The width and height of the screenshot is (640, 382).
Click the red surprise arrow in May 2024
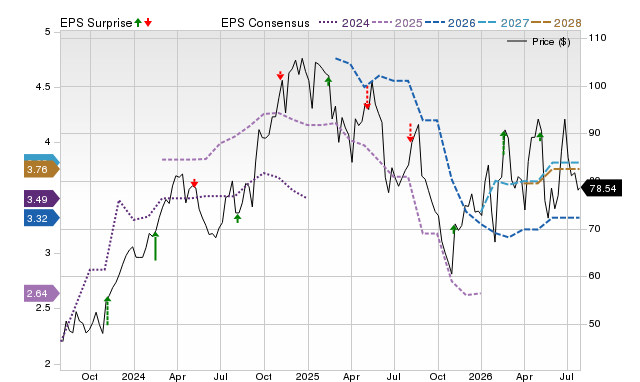tap(194, 183)
